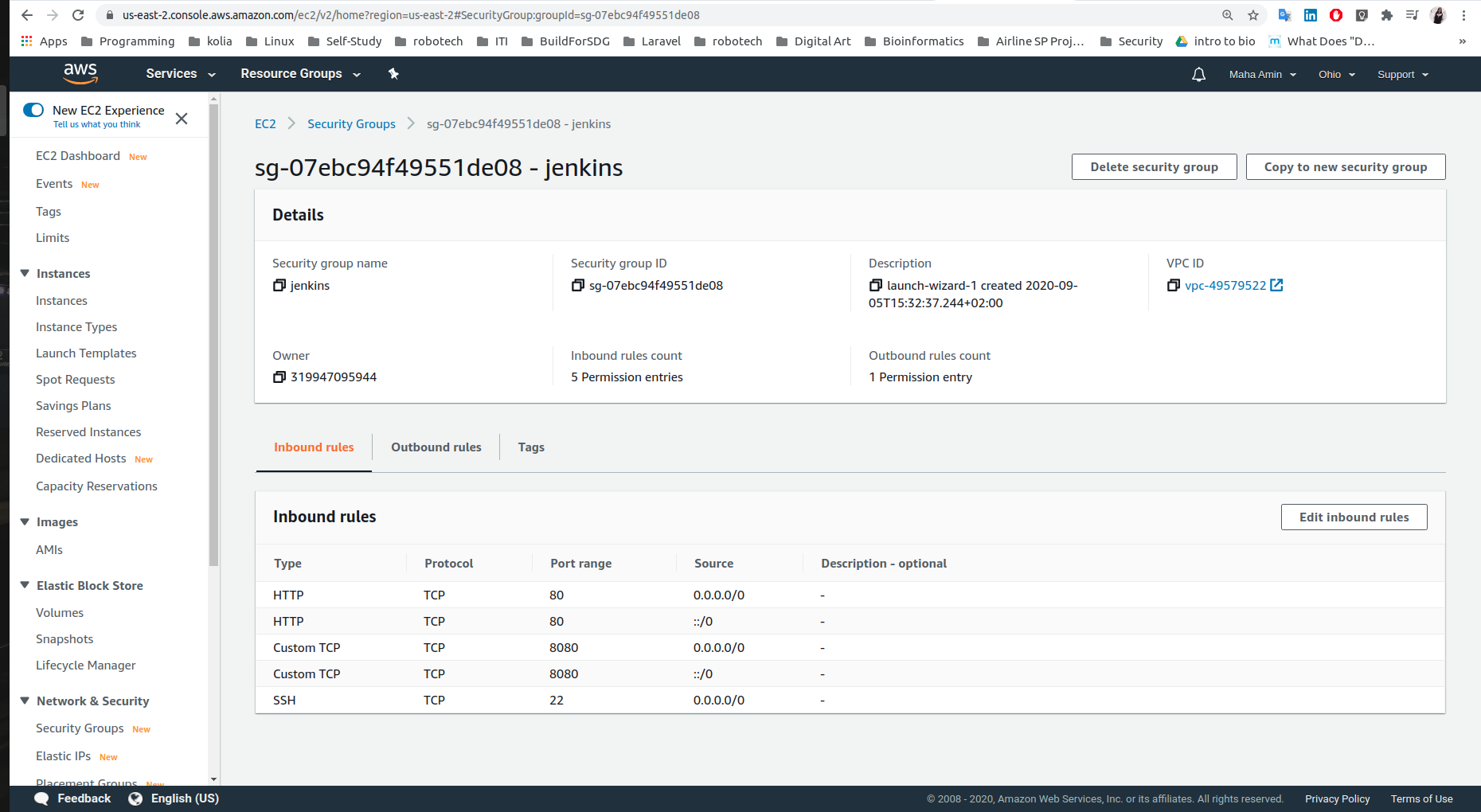This screenshot has height=812, width=1481.
Task: Click the AWS logo home icon
Action: pos(80,73)
